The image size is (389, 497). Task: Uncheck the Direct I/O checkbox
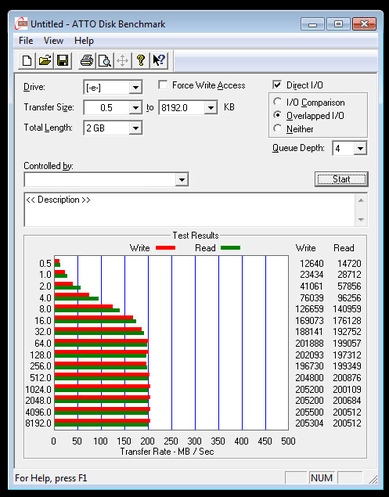coord(277,85)
